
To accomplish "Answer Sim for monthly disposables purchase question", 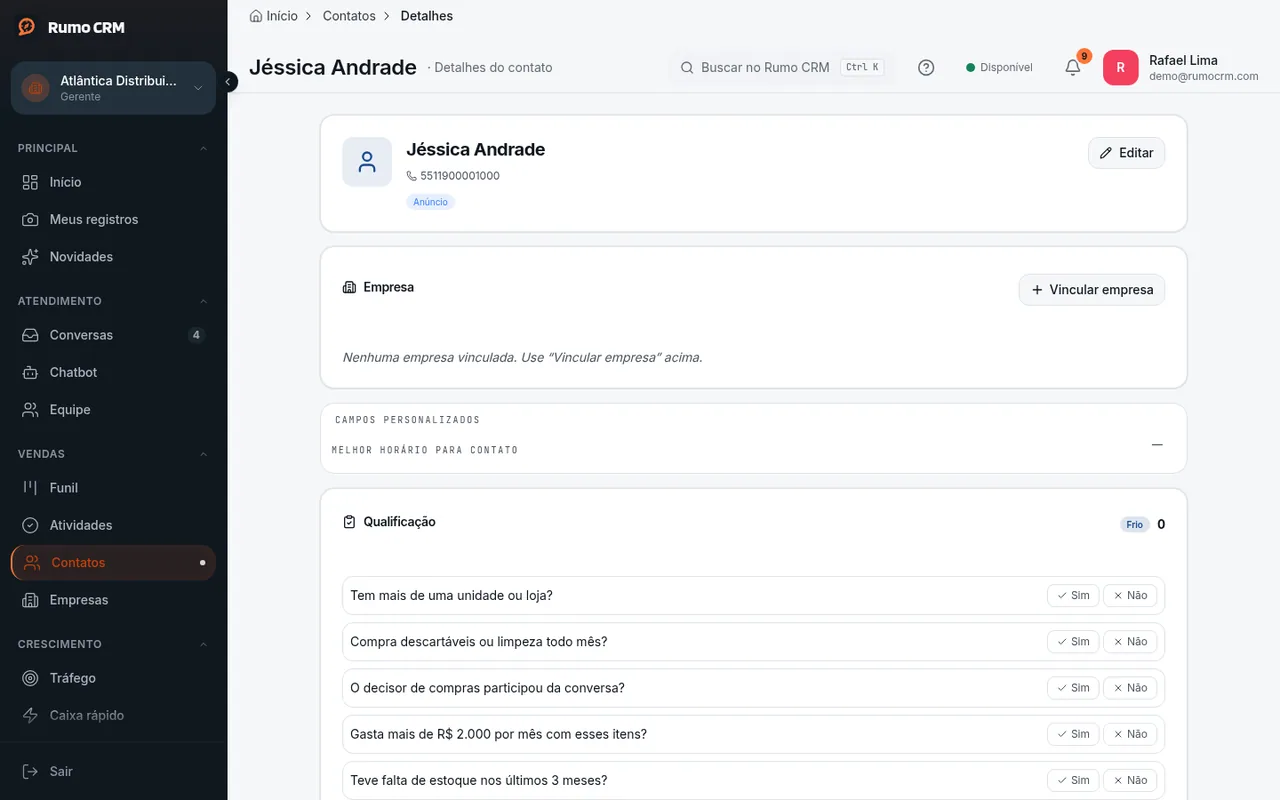I will click(x=1073, y=641).
